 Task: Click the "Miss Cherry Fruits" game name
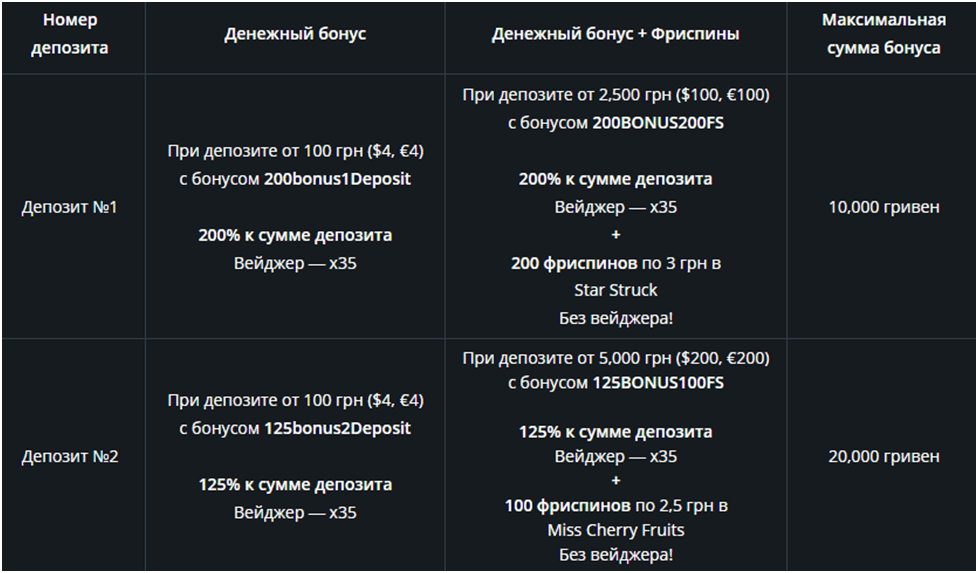616,530
